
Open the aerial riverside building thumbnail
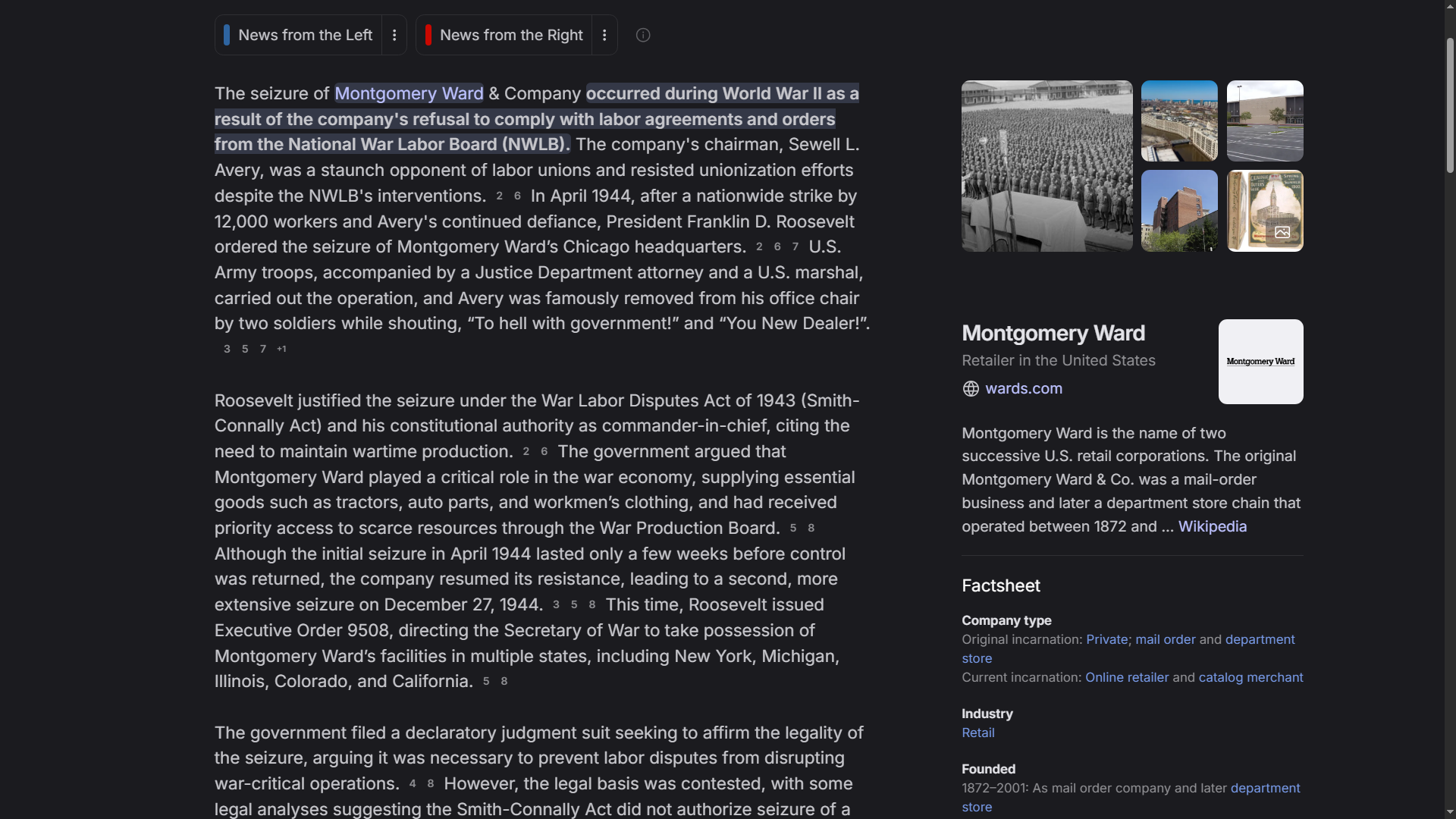(x=1179, y=121)
